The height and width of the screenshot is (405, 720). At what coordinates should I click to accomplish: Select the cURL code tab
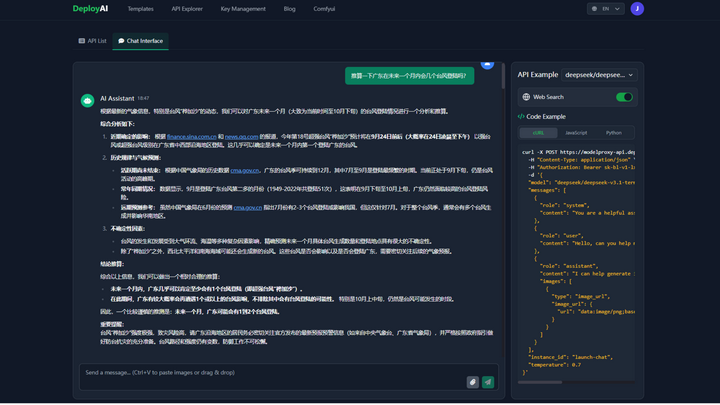click(538, 133)
